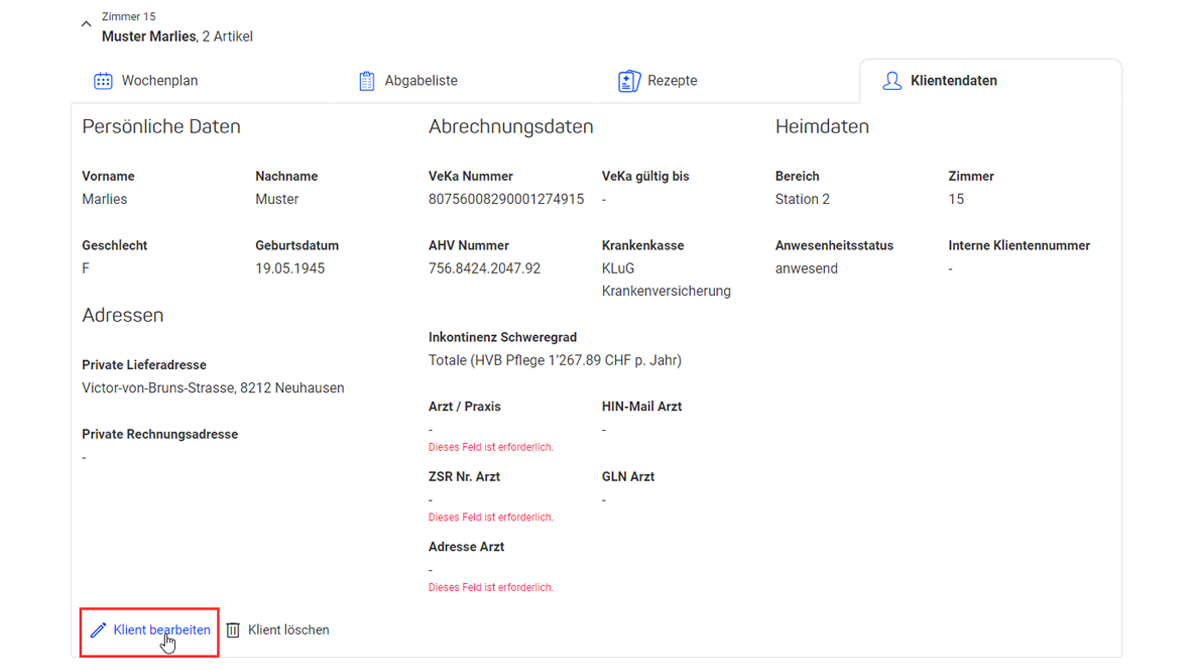1195x670 pixels.
Task: Click the Klientendaten person icon
Action: [x=892, y=81]
